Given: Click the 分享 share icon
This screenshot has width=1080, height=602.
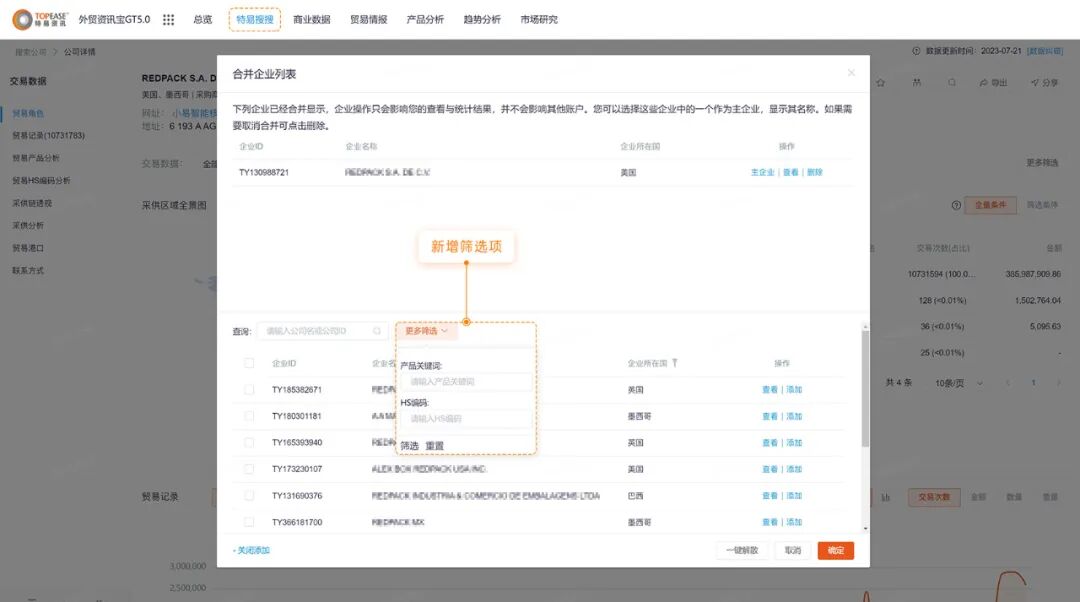Looking at the screenshot, I should click(x=1035, y=83).
